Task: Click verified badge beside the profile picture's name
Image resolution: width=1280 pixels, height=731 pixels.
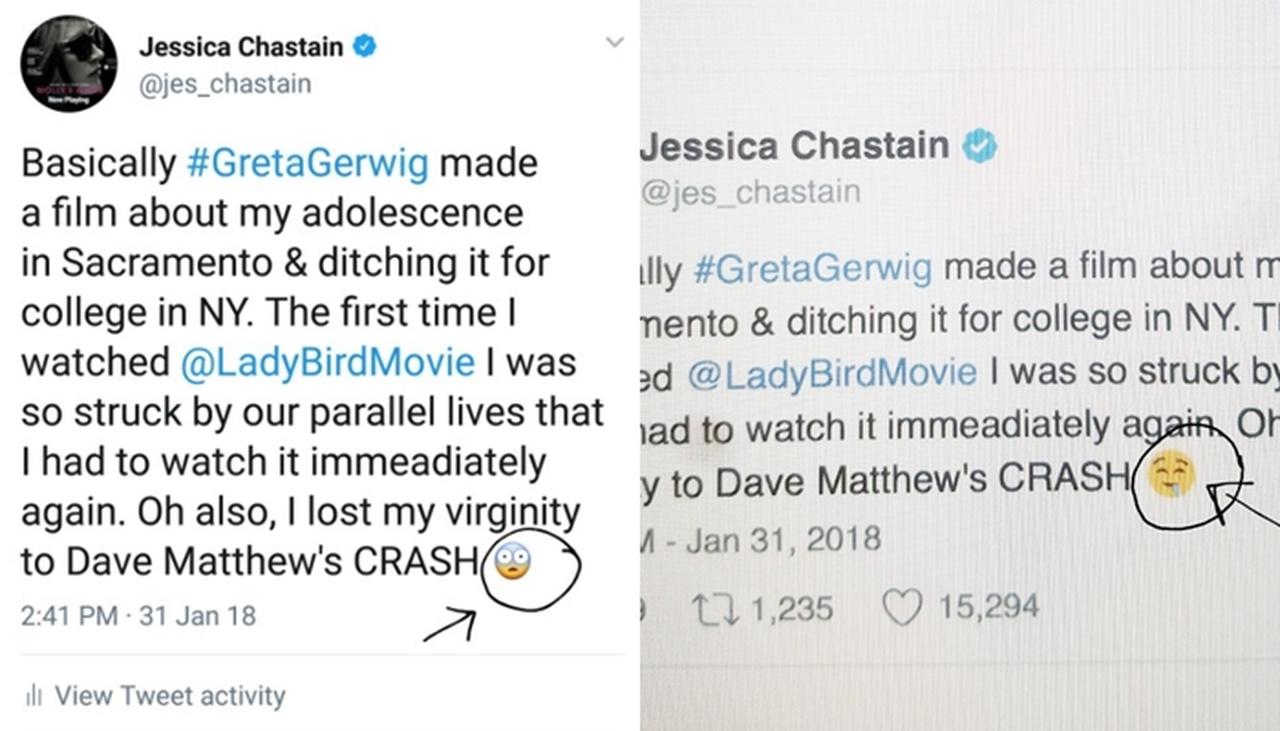Action: pos(366,46)
